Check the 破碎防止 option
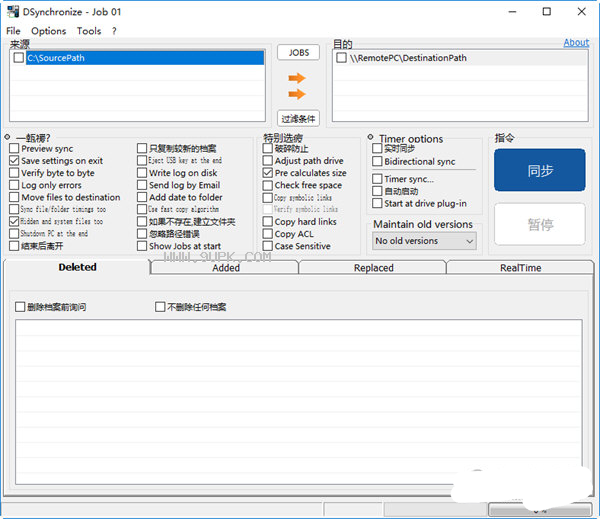Image resolution: width=600 pixels, height=519 pixels. tap(268, 148)
